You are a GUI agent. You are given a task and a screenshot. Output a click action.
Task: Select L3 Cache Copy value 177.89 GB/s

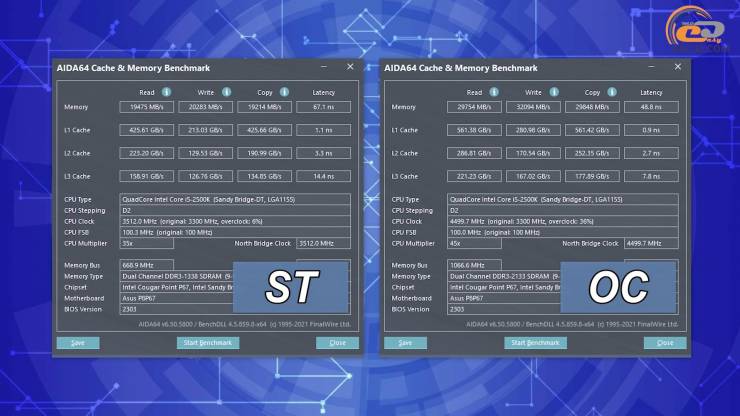click(x=592, y=177)
